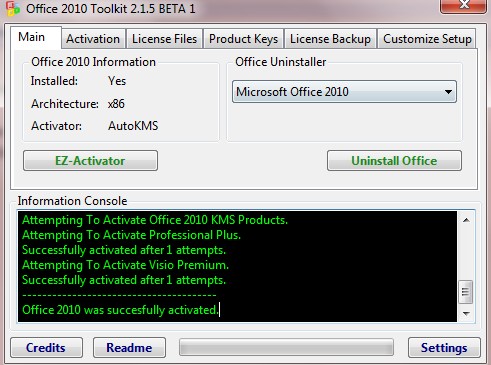This screenshot has height=365, width=491.
Task: Close the Office 2010 Toolkit window
Action: click(463, 5)
